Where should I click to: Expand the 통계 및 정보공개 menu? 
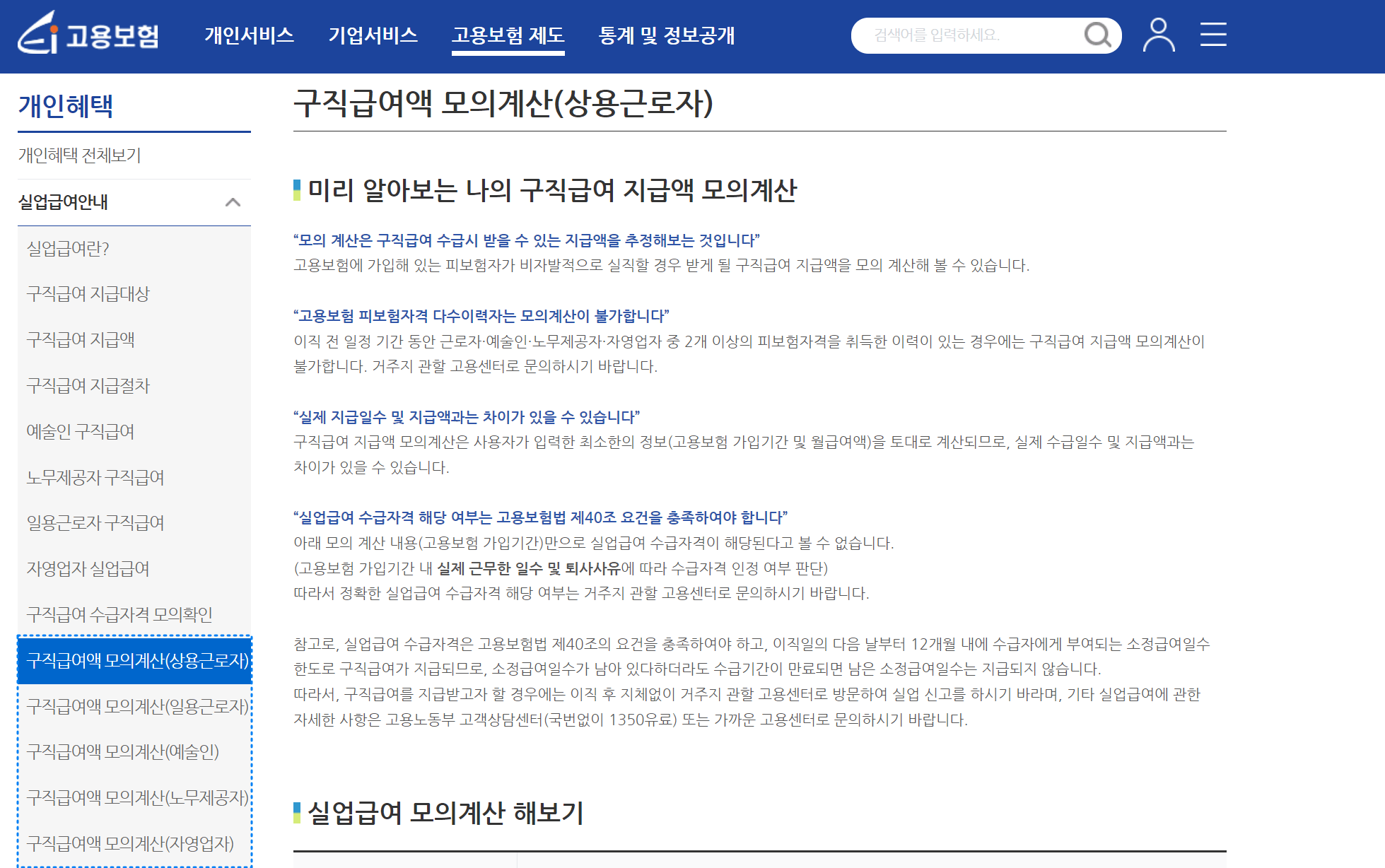point(667,35)
